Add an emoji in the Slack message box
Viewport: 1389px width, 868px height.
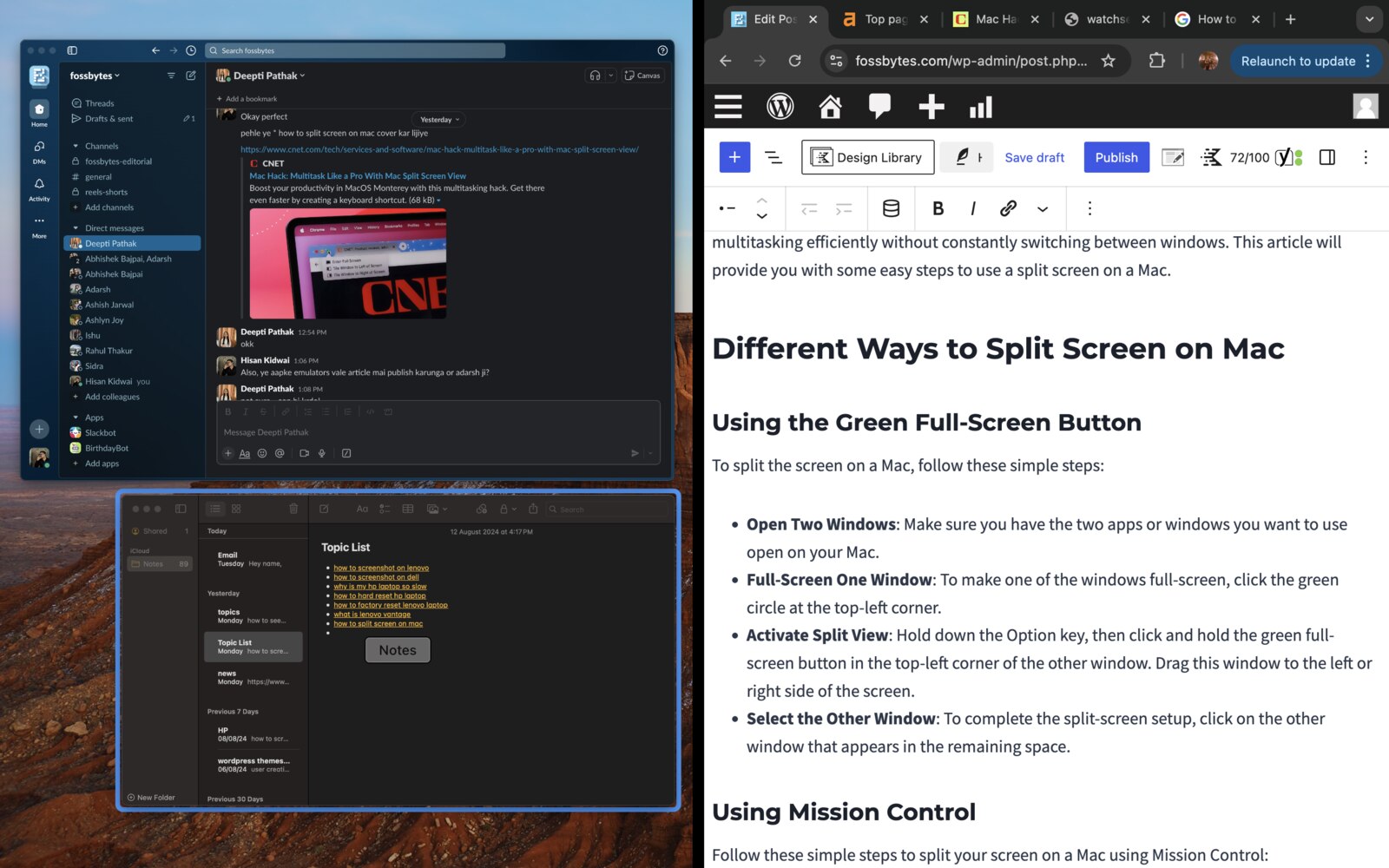pyautogui.click(x=262, y=453)
